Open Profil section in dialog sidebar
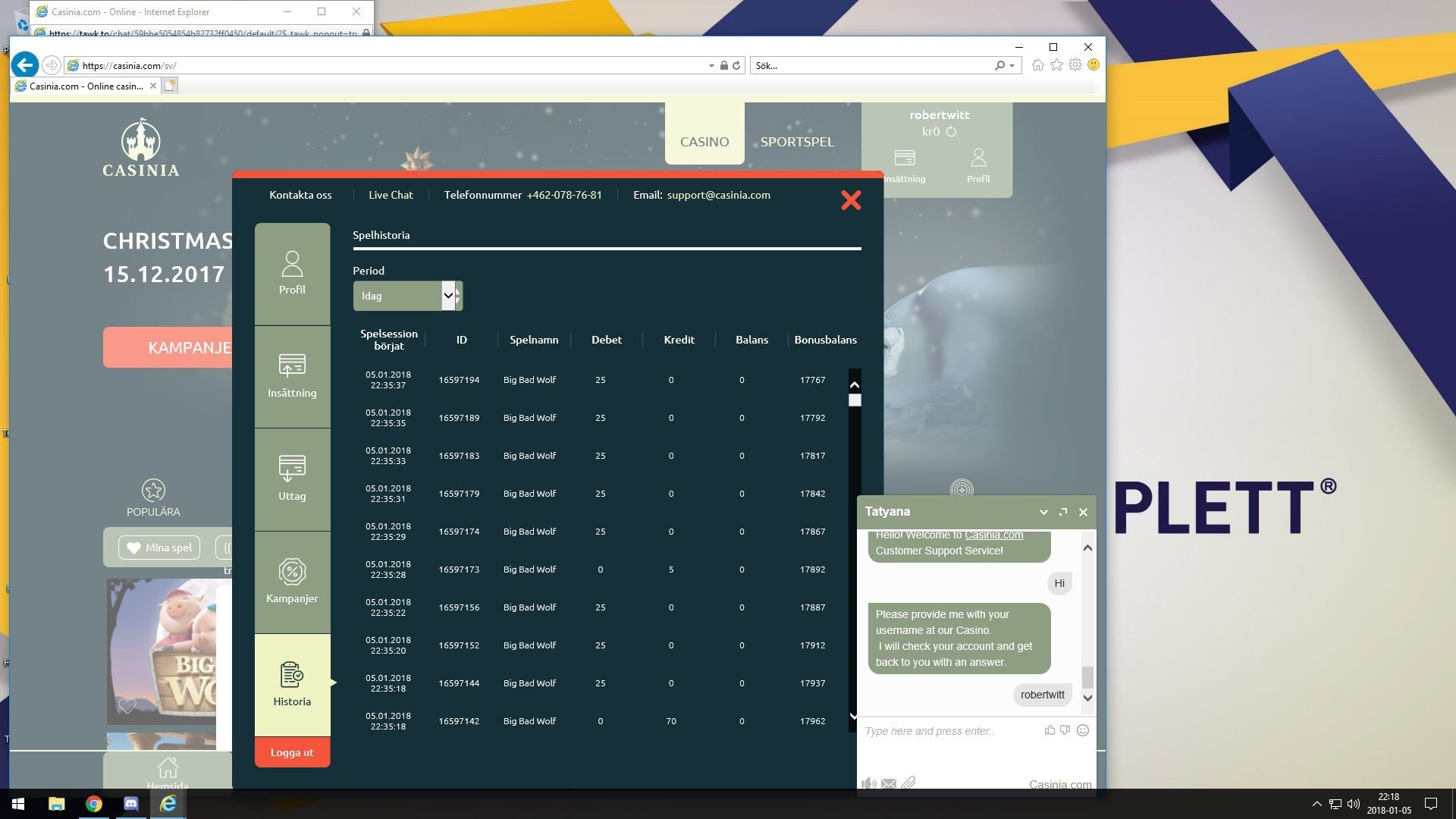Image resolution: width=1456 pixels, height=819 pixels. point(292,274)
